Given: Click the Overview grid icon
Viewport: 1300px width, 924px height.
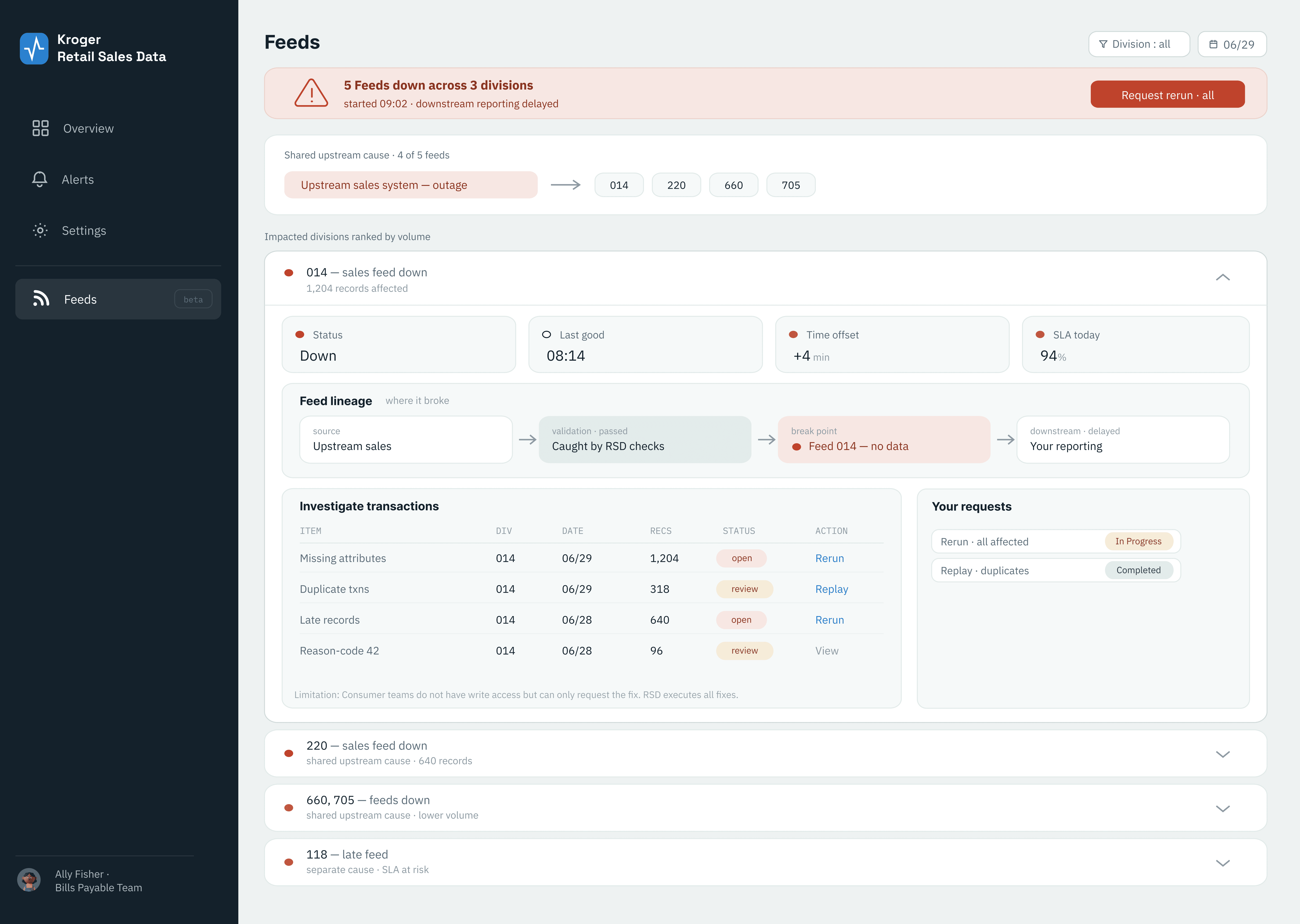Looking at the screenshot, I should tap(40, 128).
